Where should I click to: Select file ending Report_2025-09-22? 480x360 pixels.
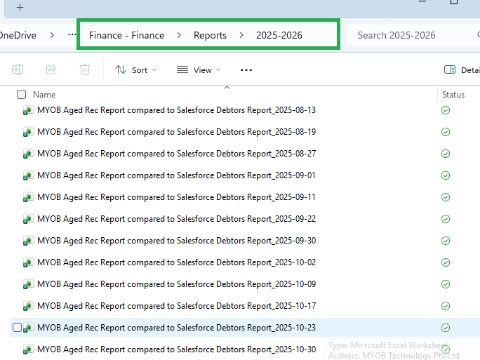pyautogui.click(x=176, y=219)
